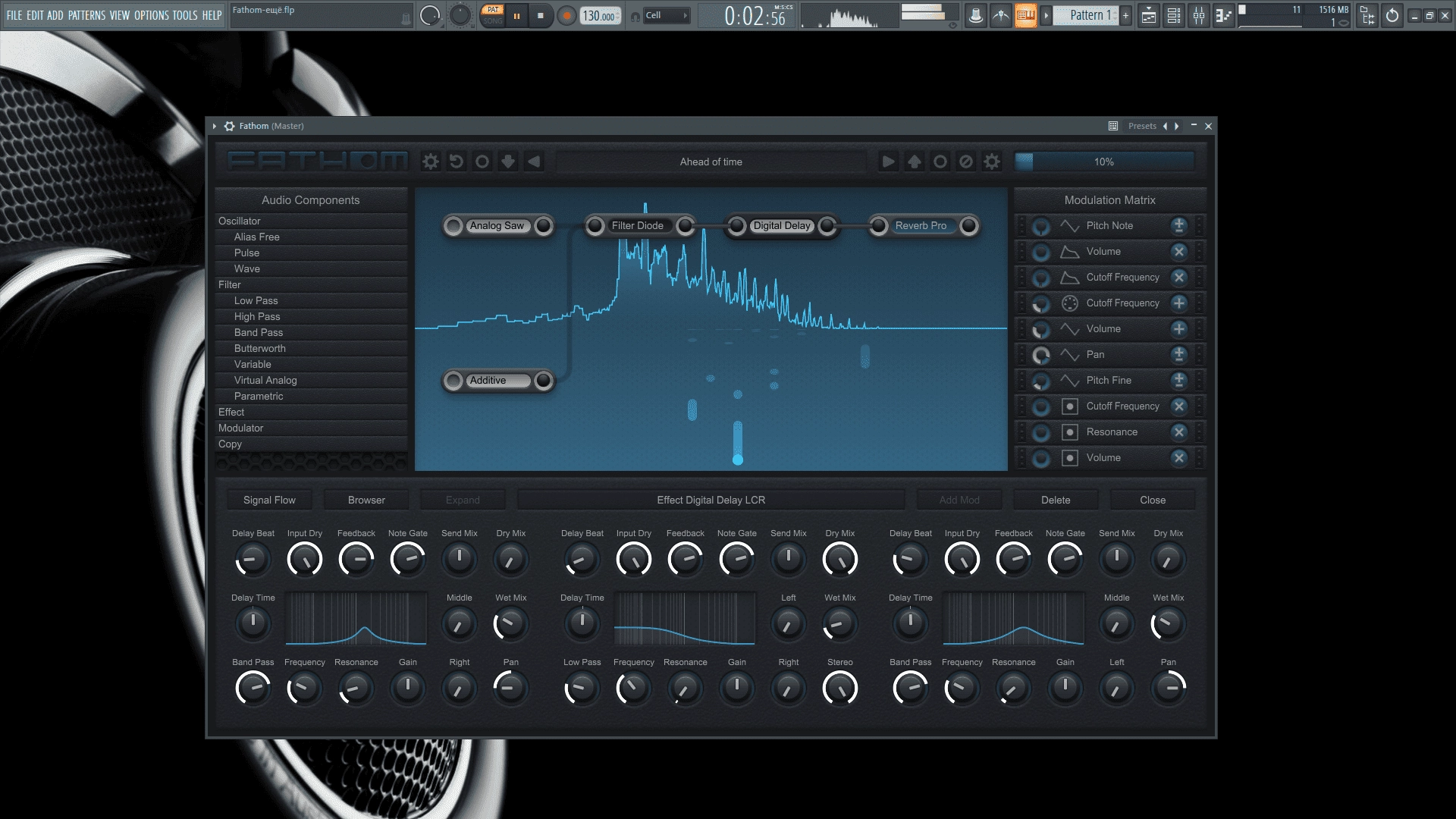The image size is (1456, 819).
Task: Open Fathom plugin menu arrow in titlebar
Action: pos(215,126)
